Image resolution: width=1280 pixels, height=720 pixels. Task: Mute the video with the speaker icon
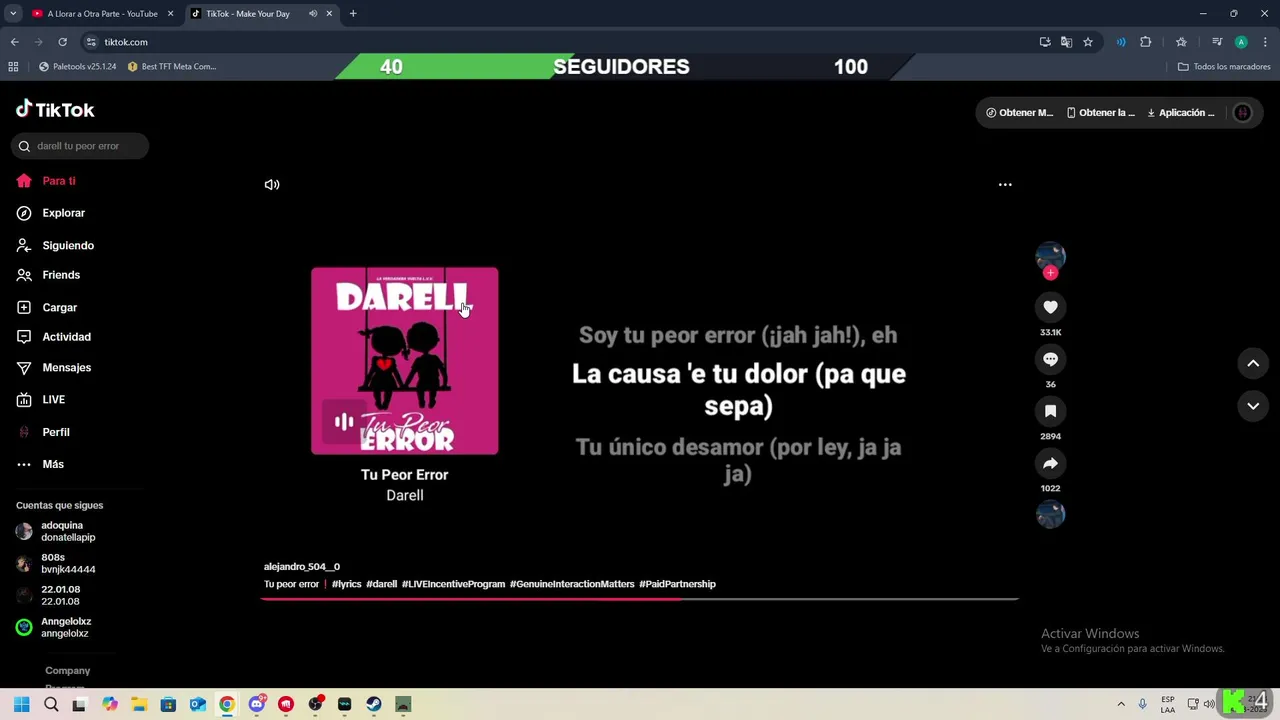(272, 185)
